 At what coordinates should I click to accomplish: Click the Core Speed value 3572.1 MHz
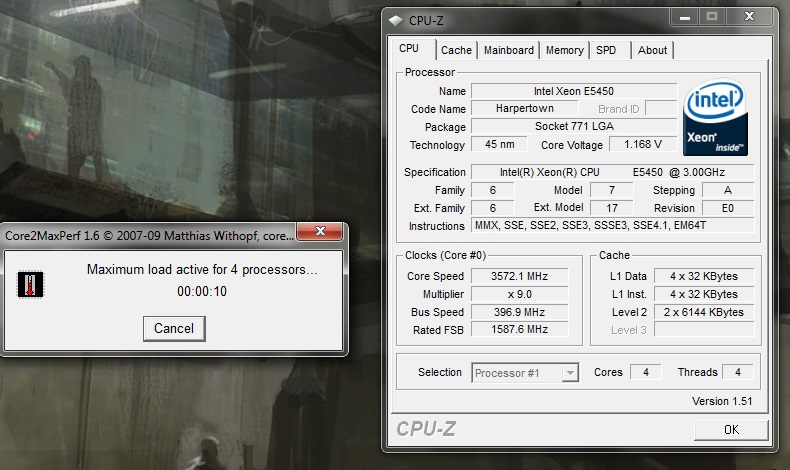(x=519, y=276)
